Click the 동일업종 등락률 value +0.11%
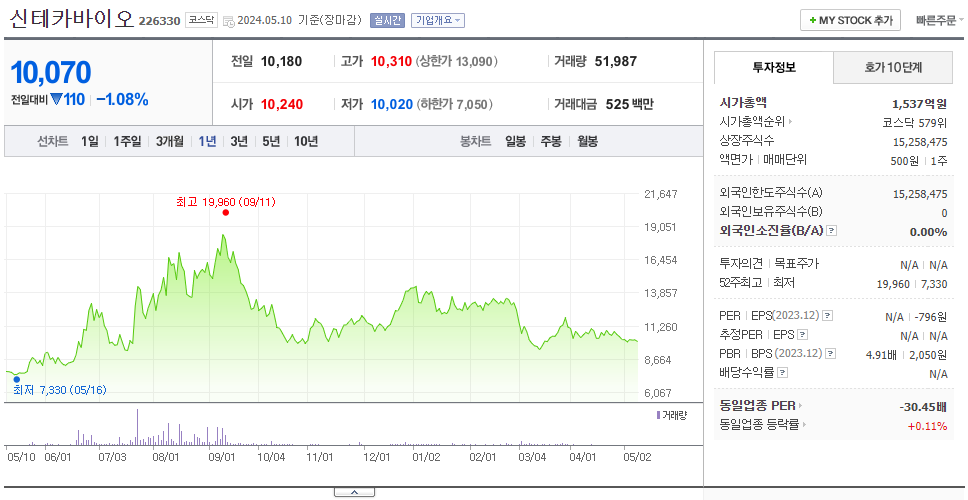Screen dimensions: 968x500 click(x=927, y=426)
